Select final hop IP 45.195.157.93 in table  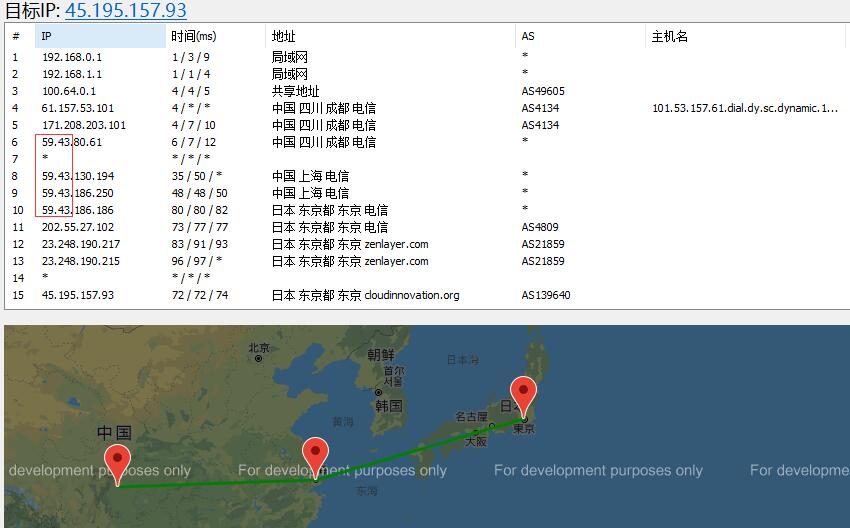click(x=78, y=295)
